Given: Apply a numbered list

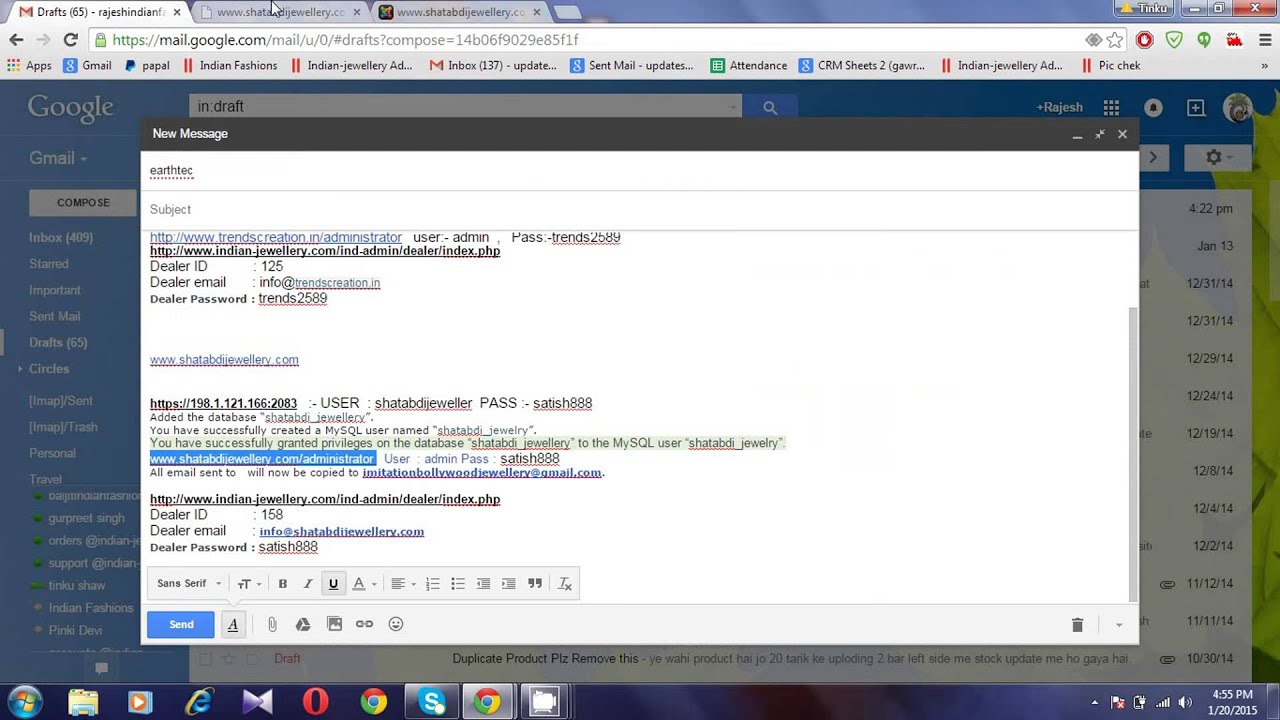Looking at the screenshot, I should 433,584.
